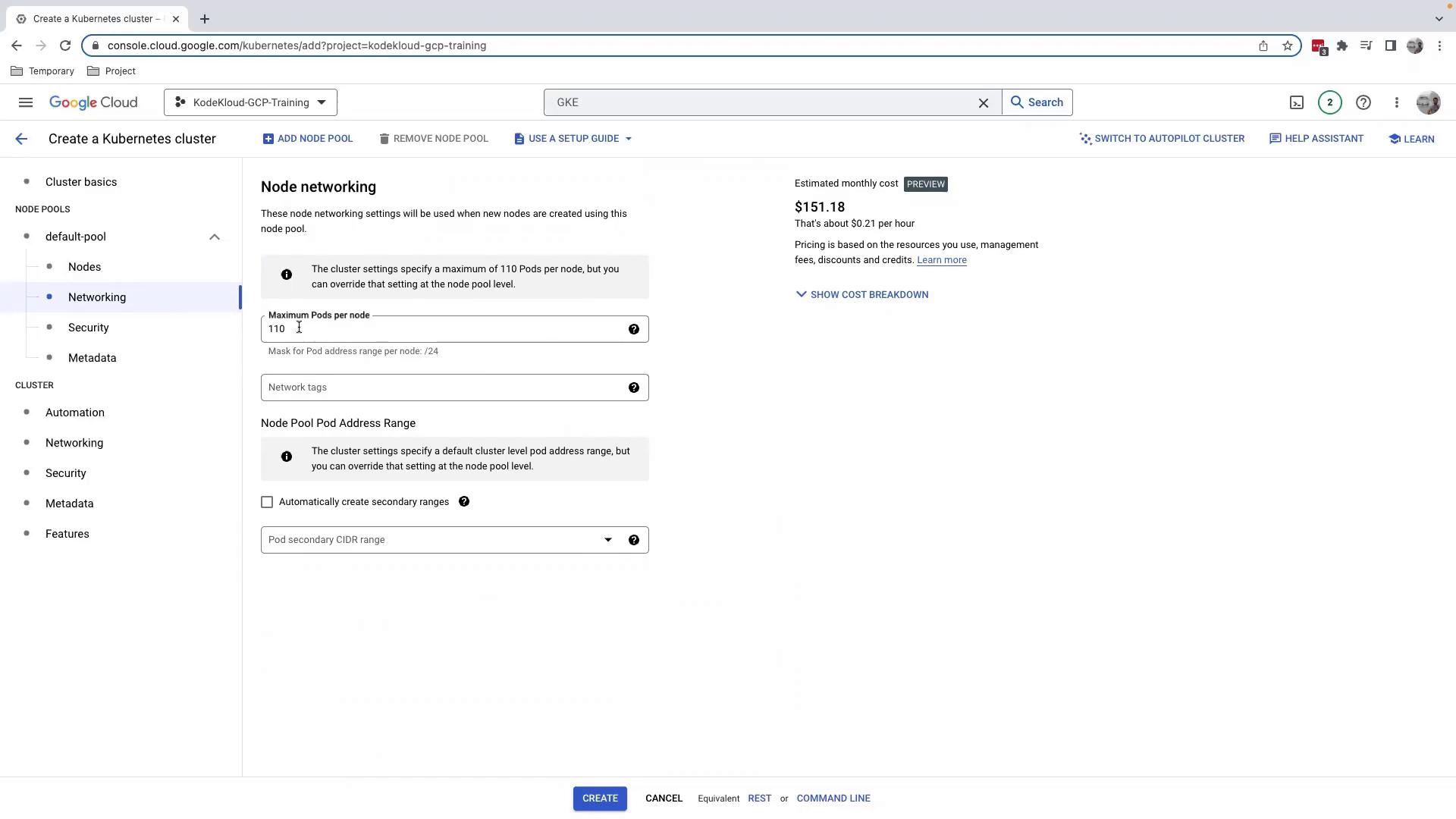
Task: Open the main navigation hamburger menu
Action: click(x=25, y=102)
